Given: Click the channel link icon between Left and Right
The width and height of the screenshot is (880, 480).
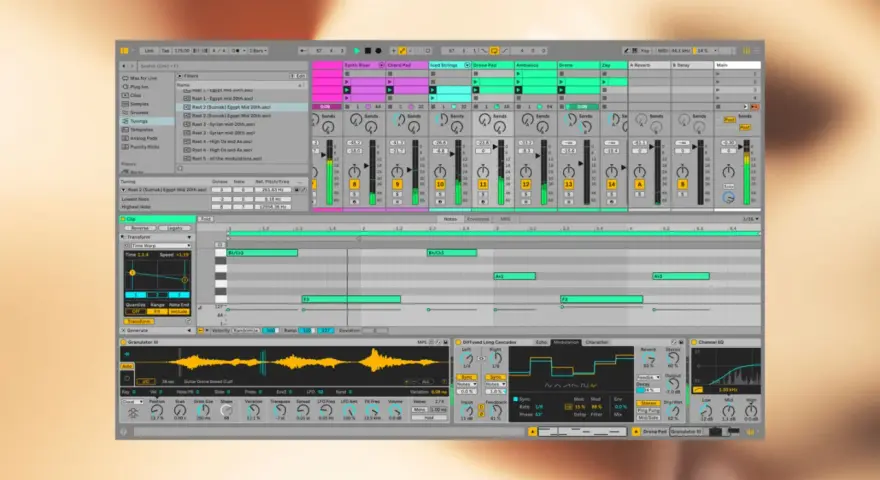Looking at the screenshot, I should [x=481, y=358].
